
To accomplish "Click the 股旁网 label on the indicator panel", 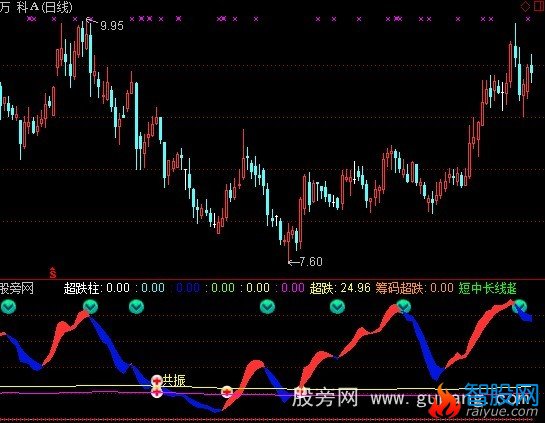I will pos(17,288).
